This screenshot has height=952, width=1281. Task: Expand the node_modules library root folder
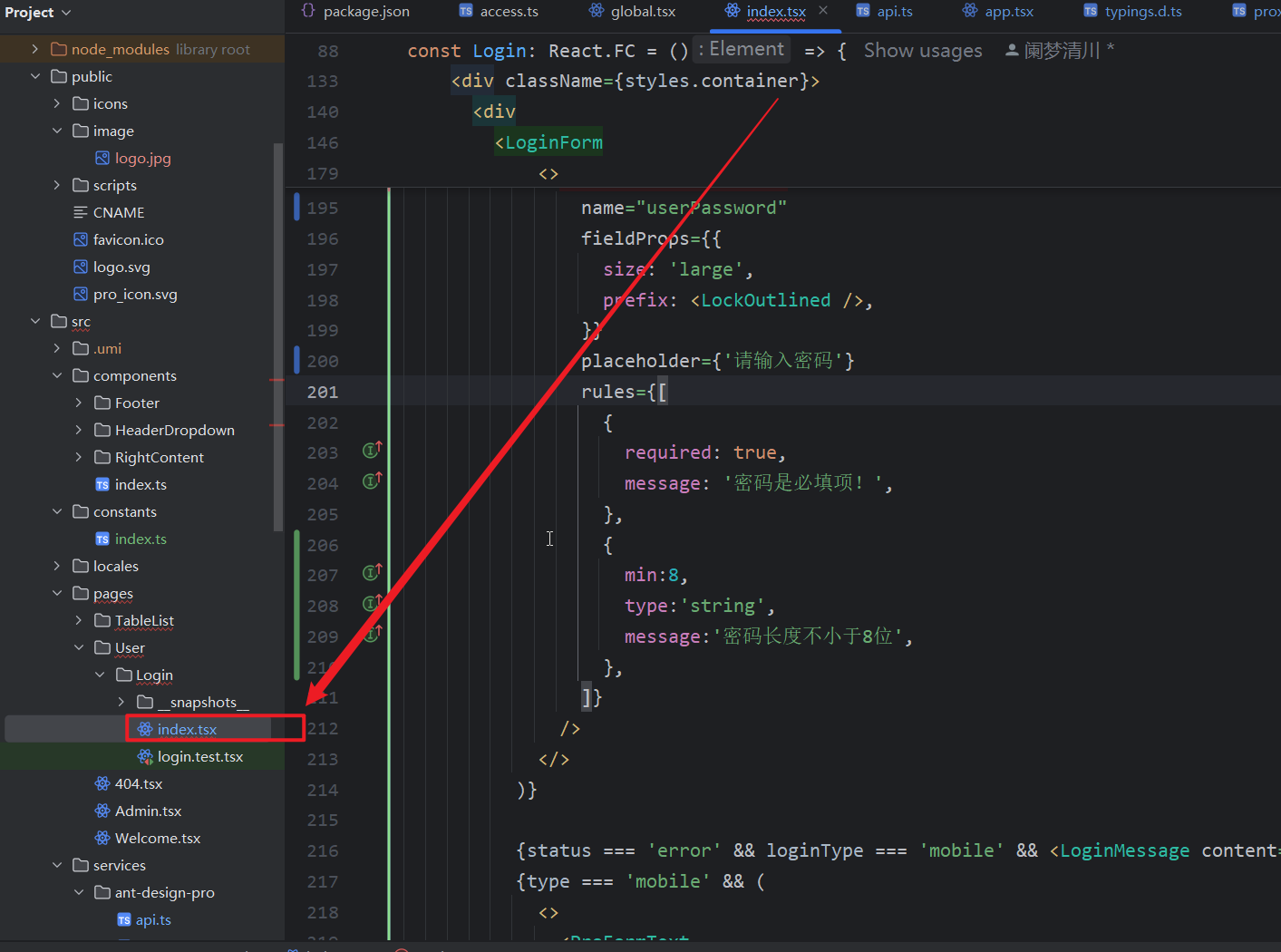click(x=35, y=49)
